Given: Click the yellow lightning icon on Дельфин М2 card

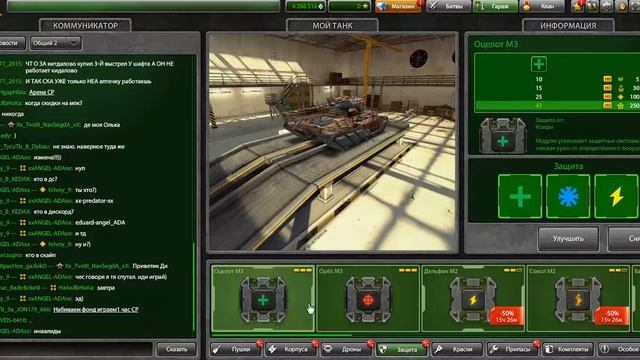Looking at the screenshot, I should click(x=473, y=300).
